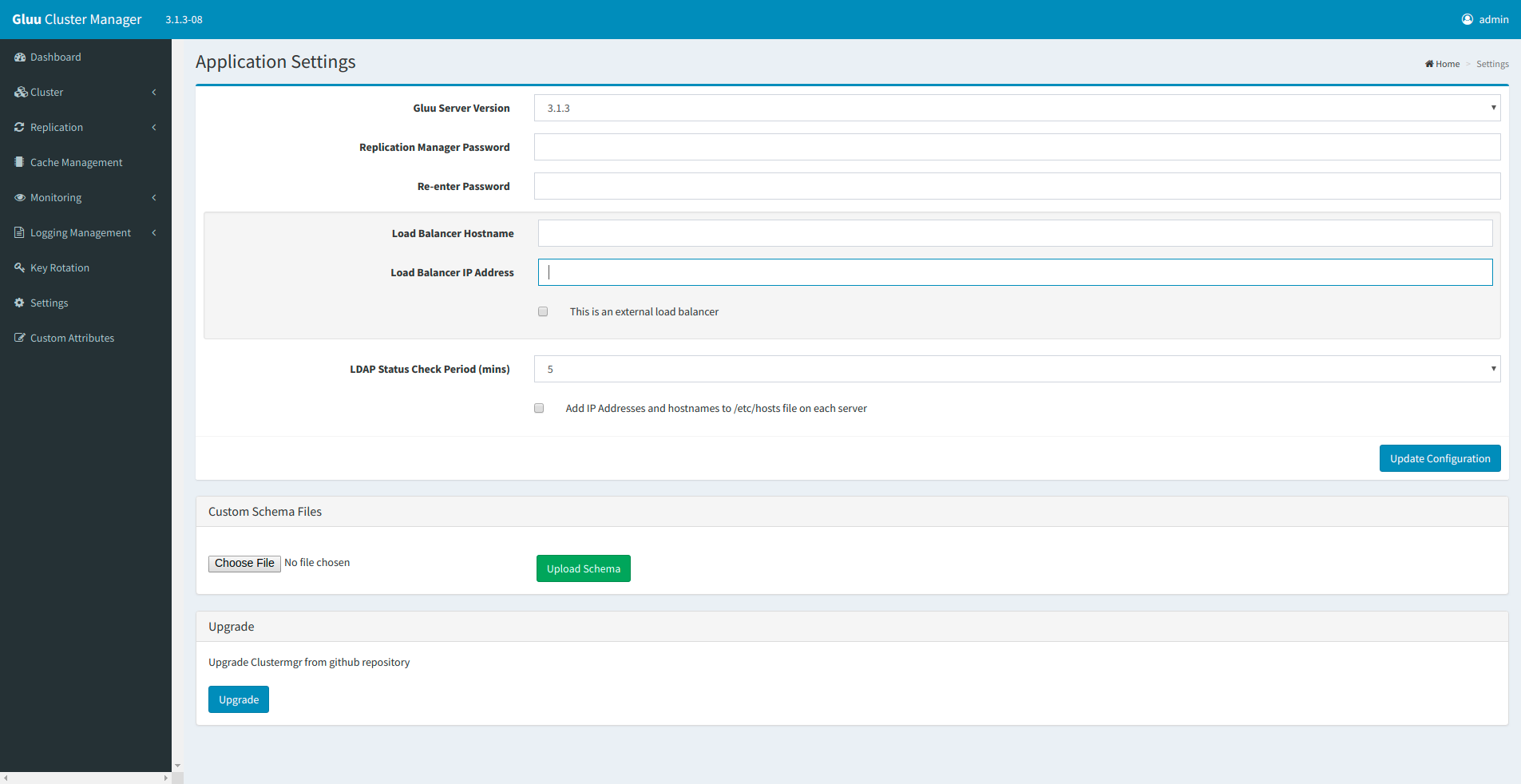Open Cache Management from the sidebar
The width and height of the screenshot is (1521, 784).
pos(85,163)
